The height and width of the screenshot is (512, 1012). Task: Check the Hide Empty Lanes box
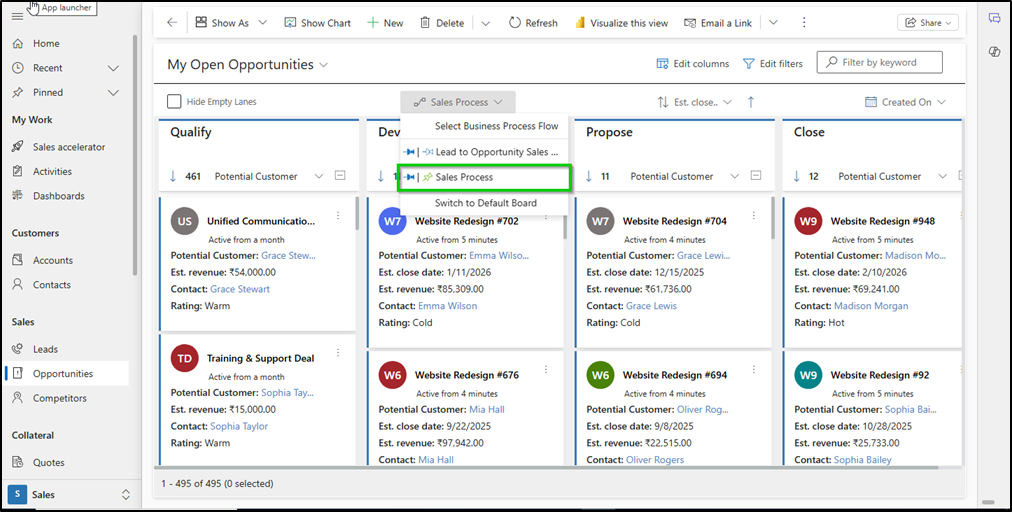coord(174,102)
